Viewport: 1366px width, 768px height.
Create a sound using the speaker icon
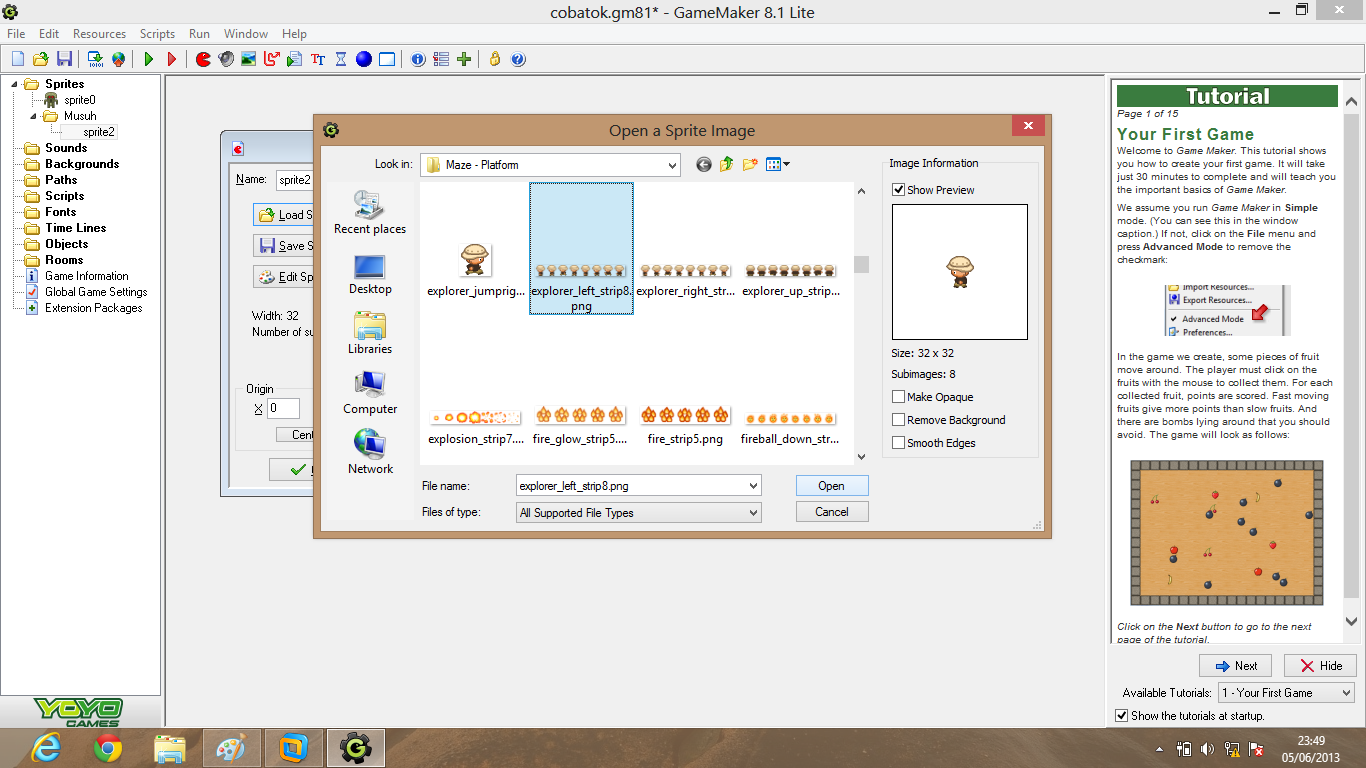click(226, 59)
